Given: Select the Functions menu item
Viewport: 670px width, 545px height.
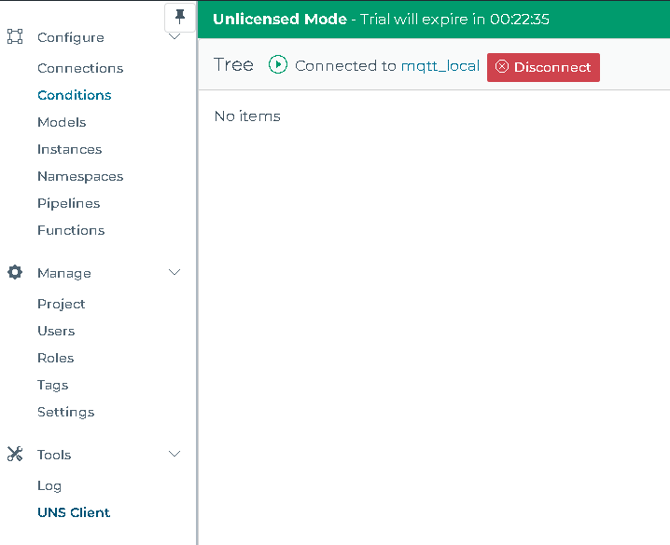Looking at the screenshot, I should [71, 230].
